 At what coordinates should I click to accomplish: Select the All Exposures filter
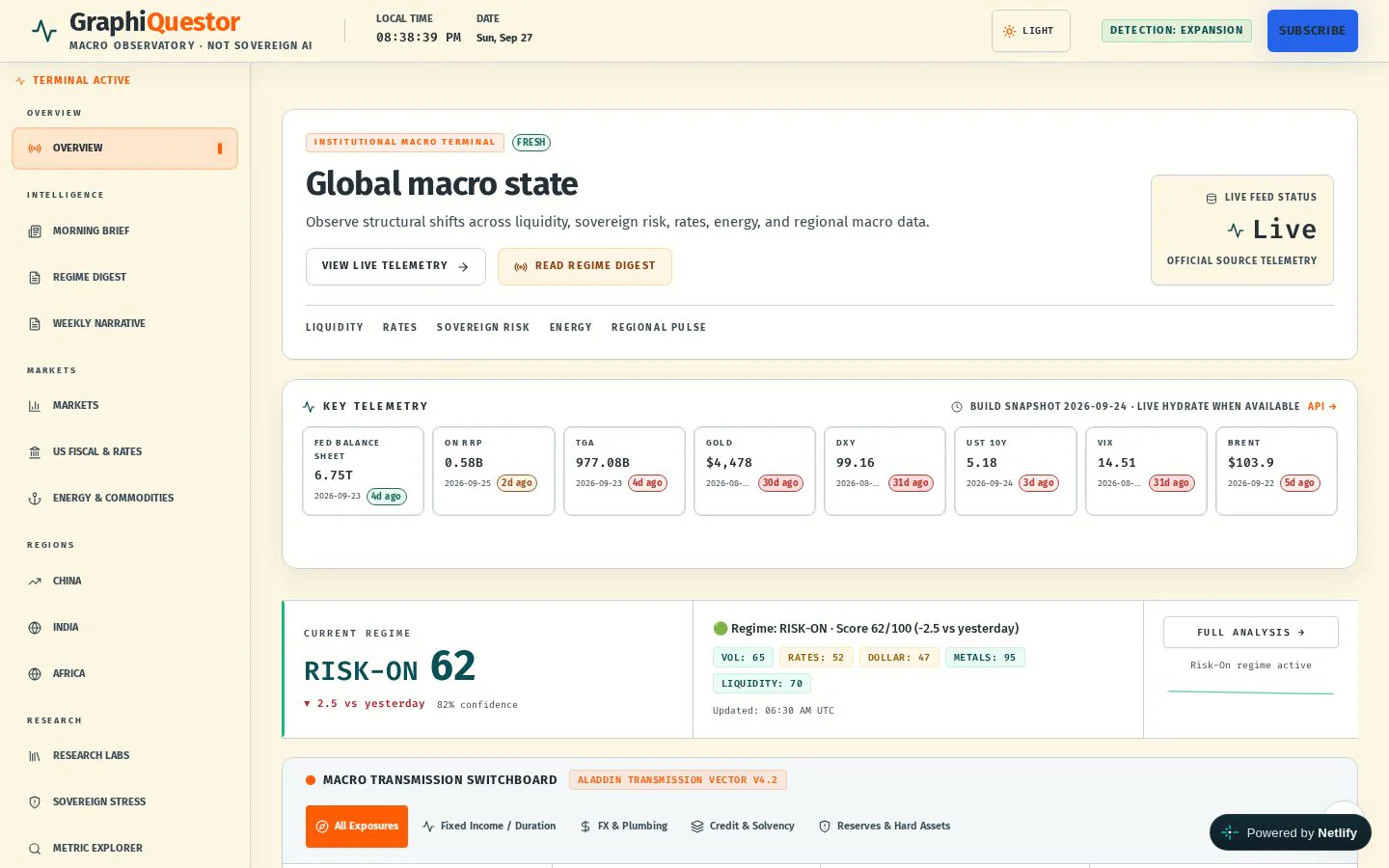click(x=357, y=827)
